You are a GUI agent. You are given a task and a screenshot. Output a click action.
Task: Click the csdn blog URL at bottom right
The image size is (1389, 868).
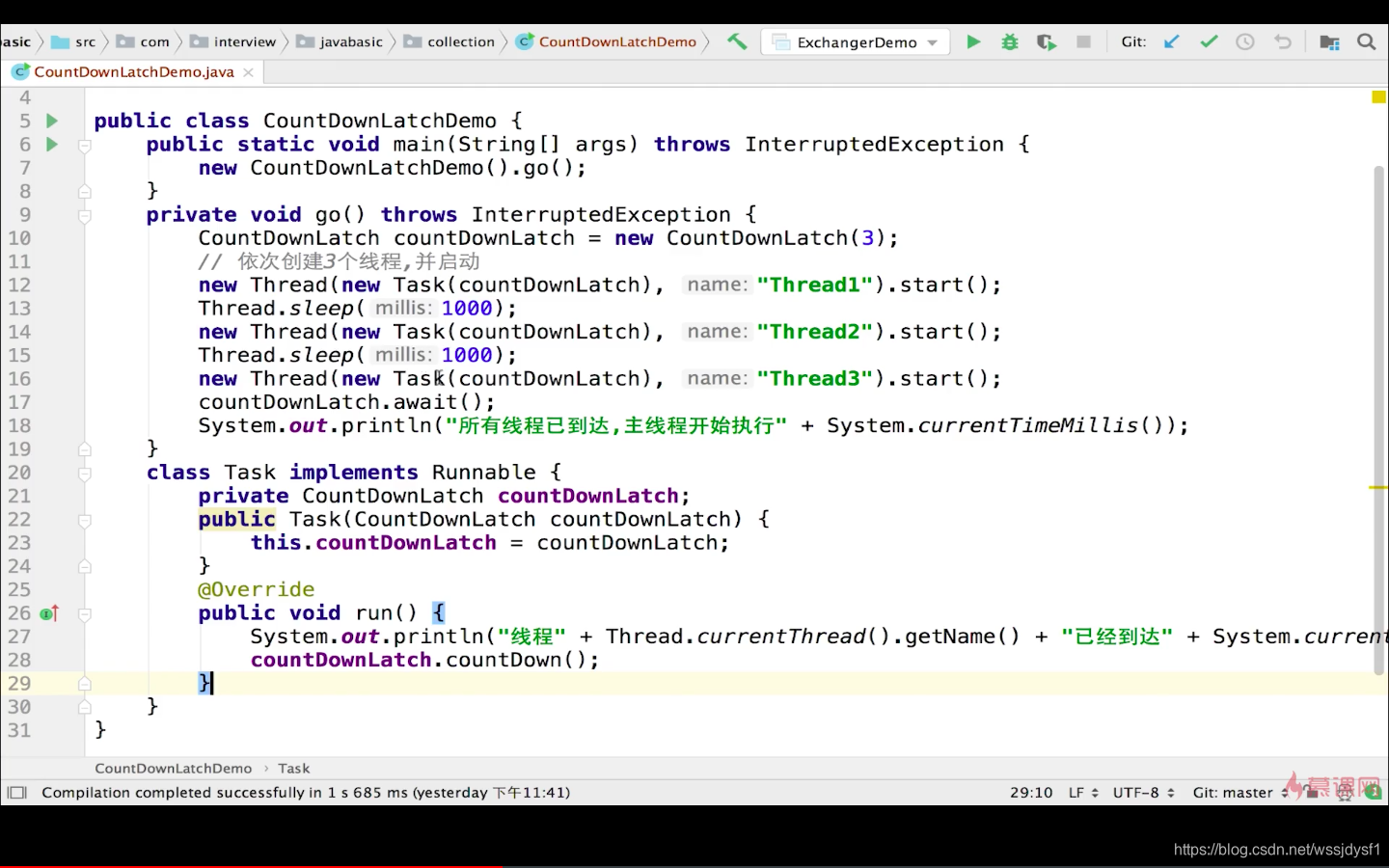tap(1277, 850)
